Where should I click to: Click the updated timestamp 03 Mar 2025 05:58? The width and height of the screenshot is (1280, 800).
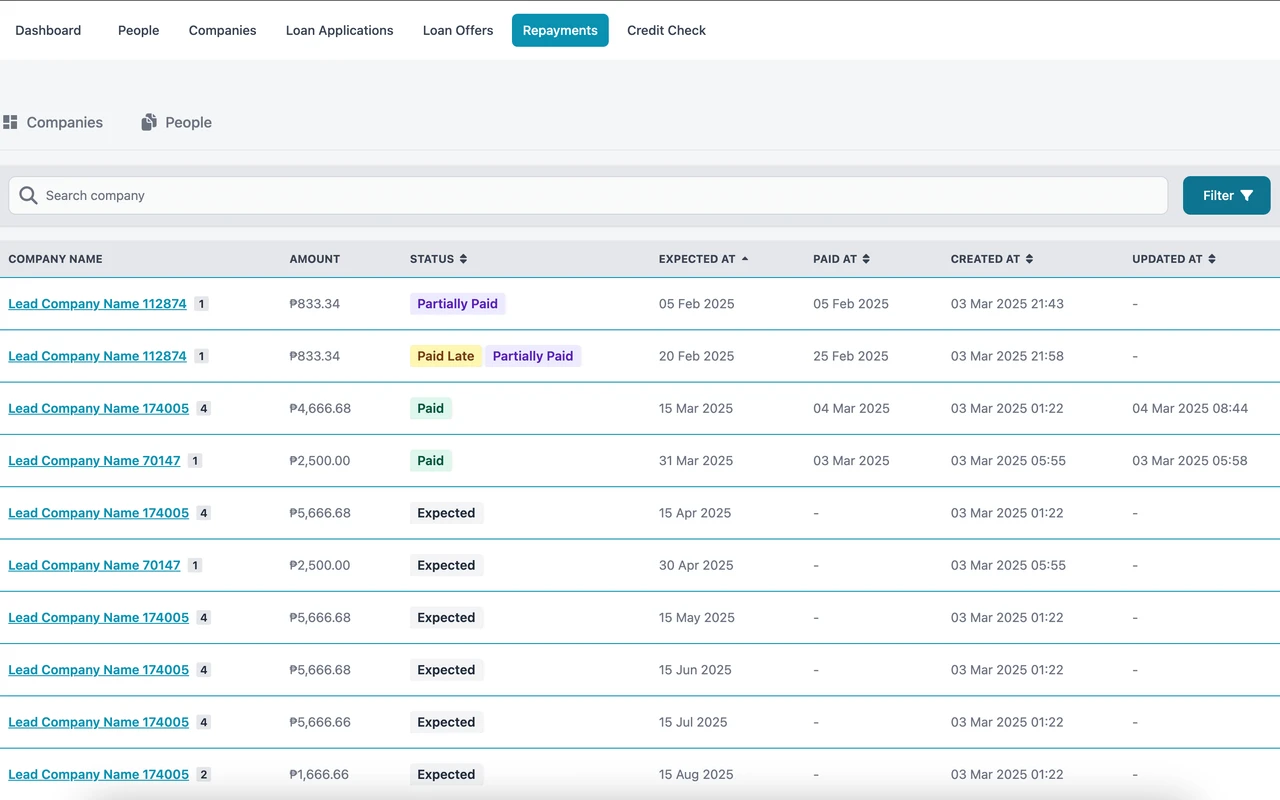(1190, 461)
